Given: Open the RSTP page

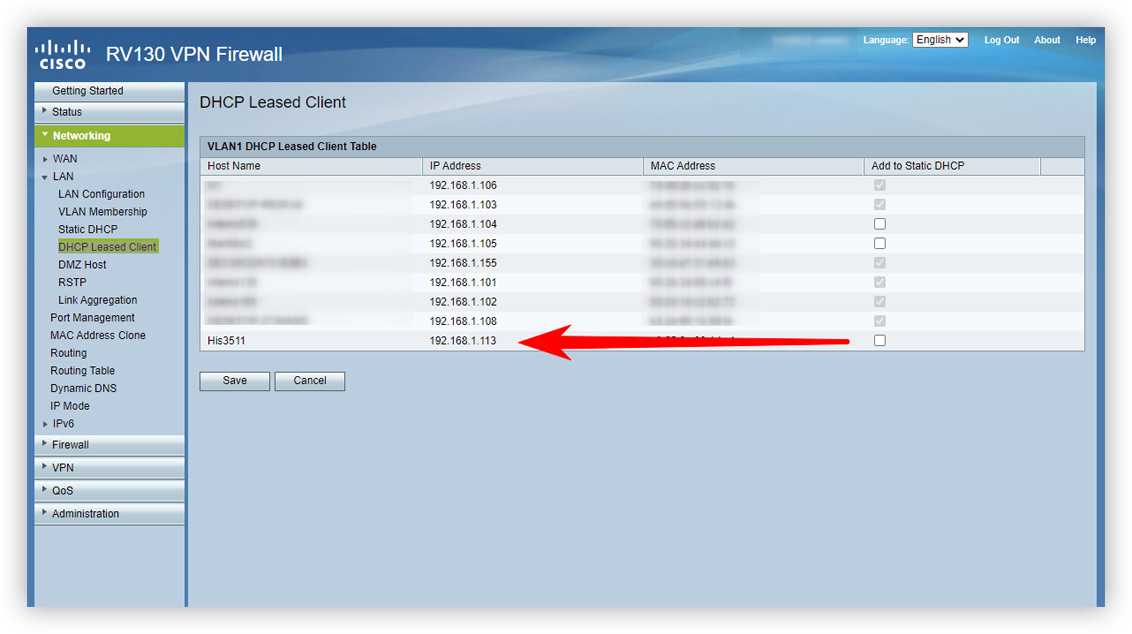Looking at the screenshot, I should (x=72, y=282).
